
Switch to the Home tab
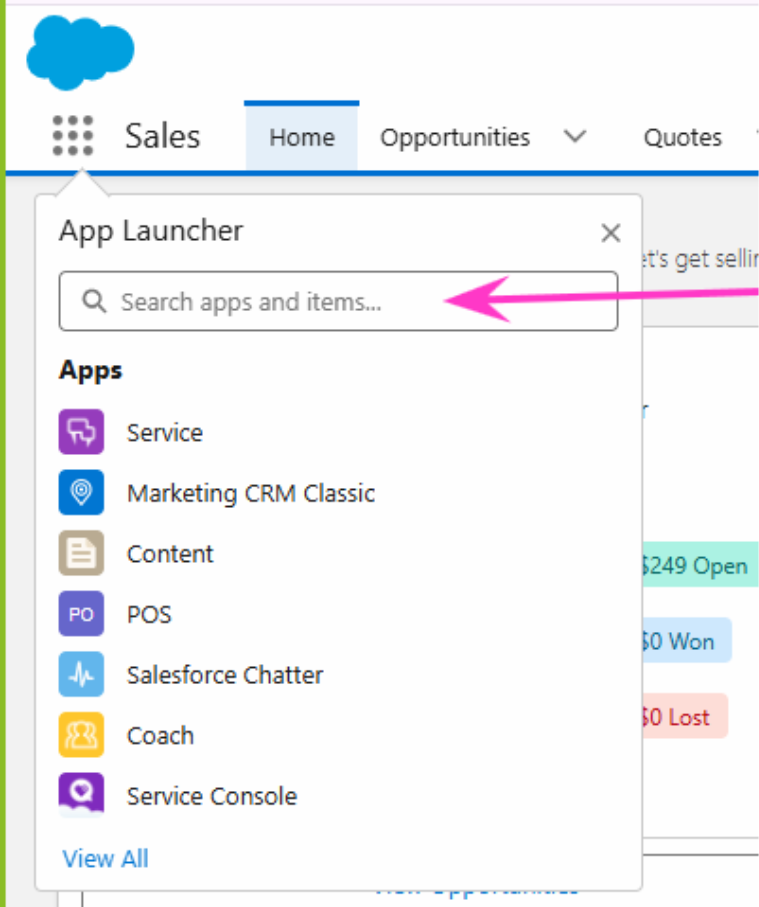(x=302, y=138)
